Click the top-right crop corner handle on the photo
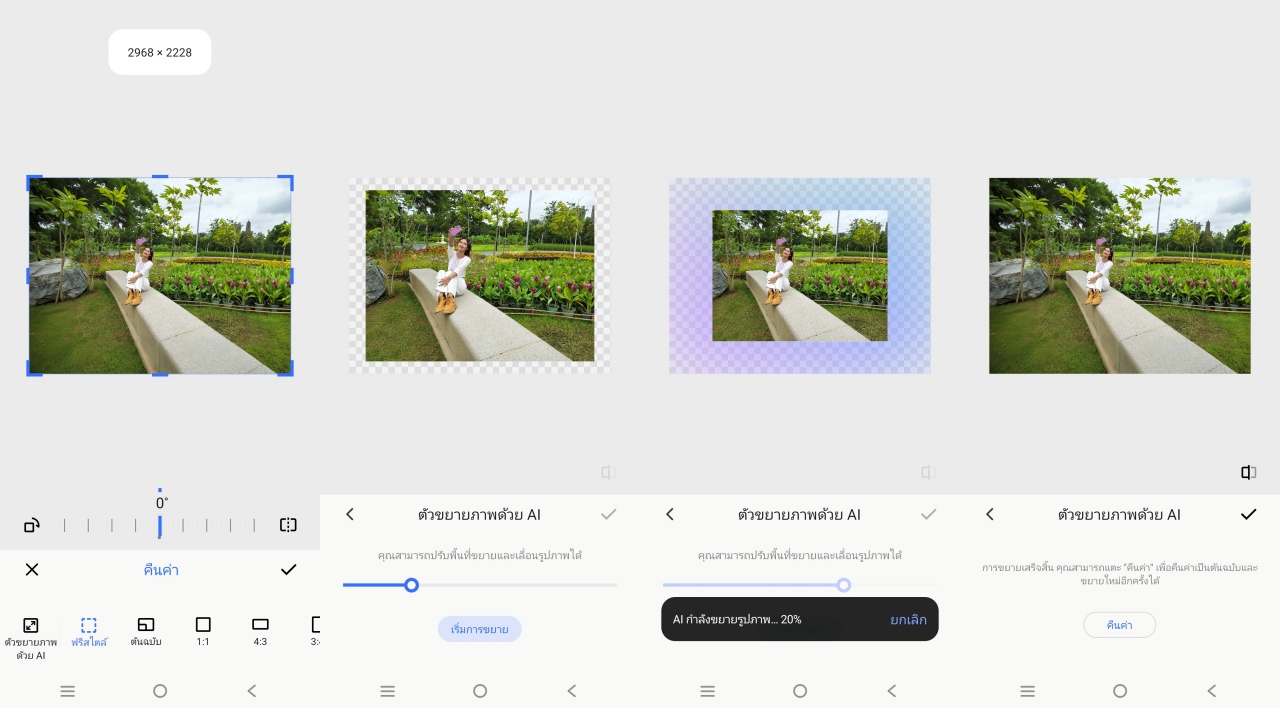This screenshot has height=708, width=1280. tap(289, 180)
